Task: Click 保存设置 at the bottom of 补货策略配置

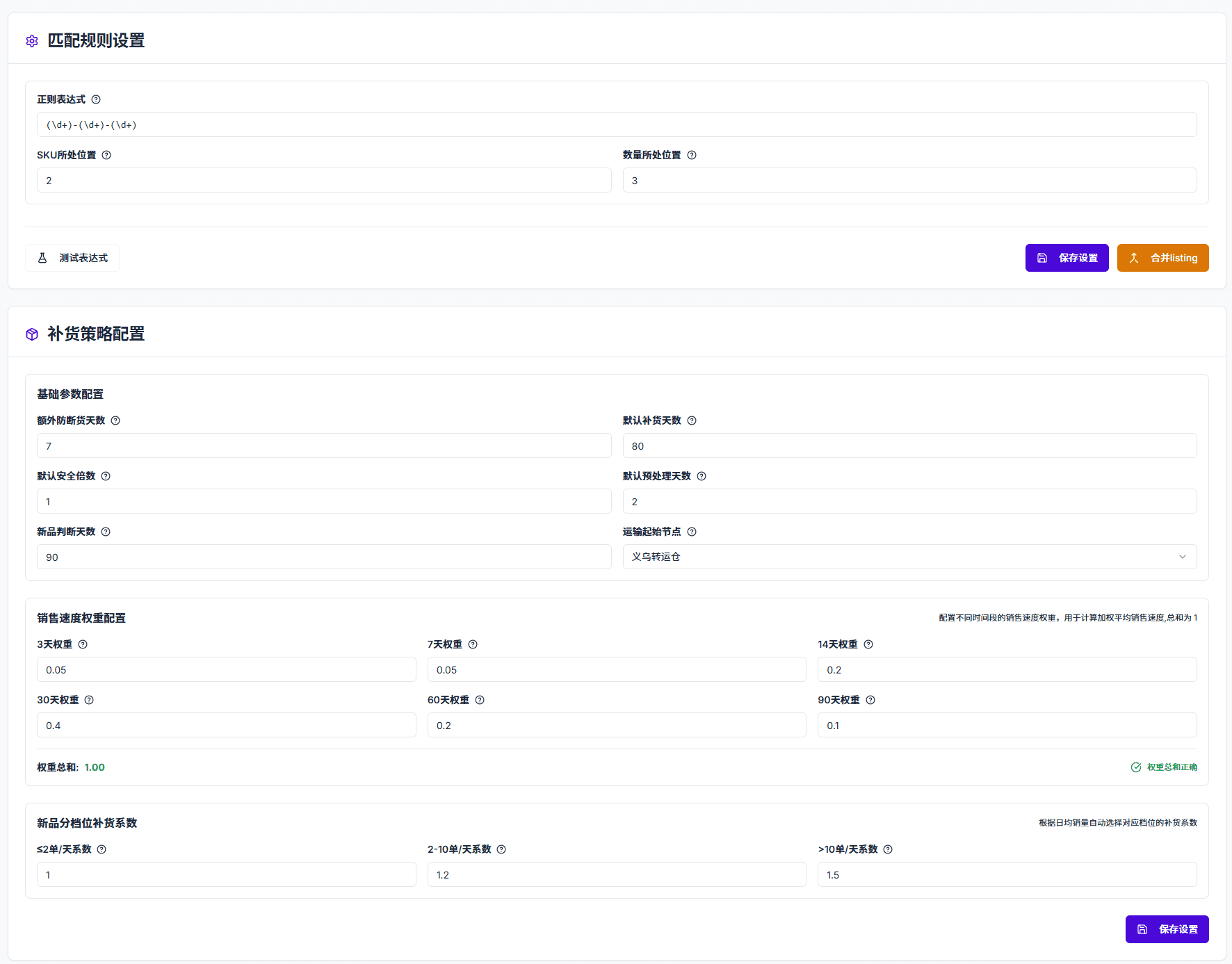Action: pyautogui.click(x=1167, y=929)
